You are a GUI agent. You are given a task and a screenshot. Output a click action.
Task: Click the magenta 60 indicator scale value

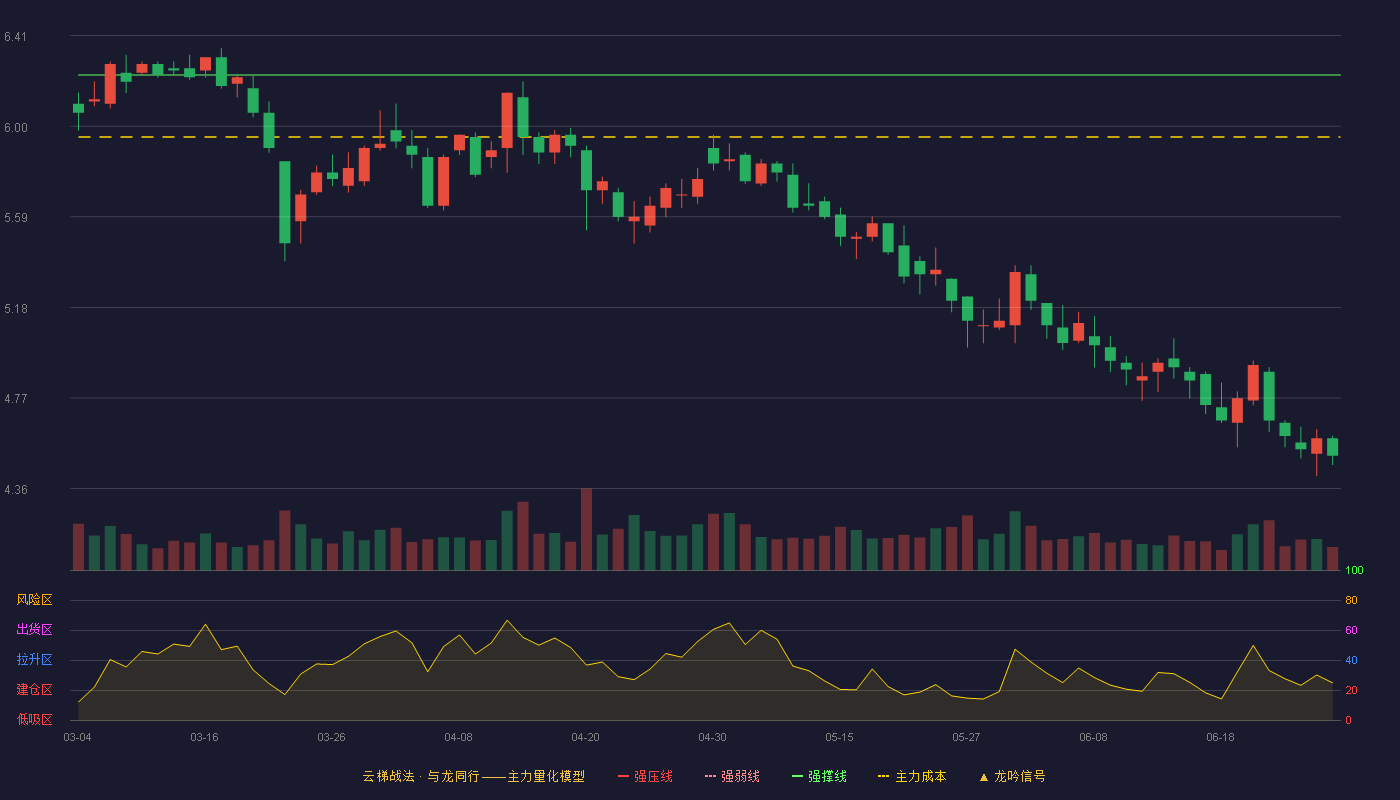coord(1351,630)
